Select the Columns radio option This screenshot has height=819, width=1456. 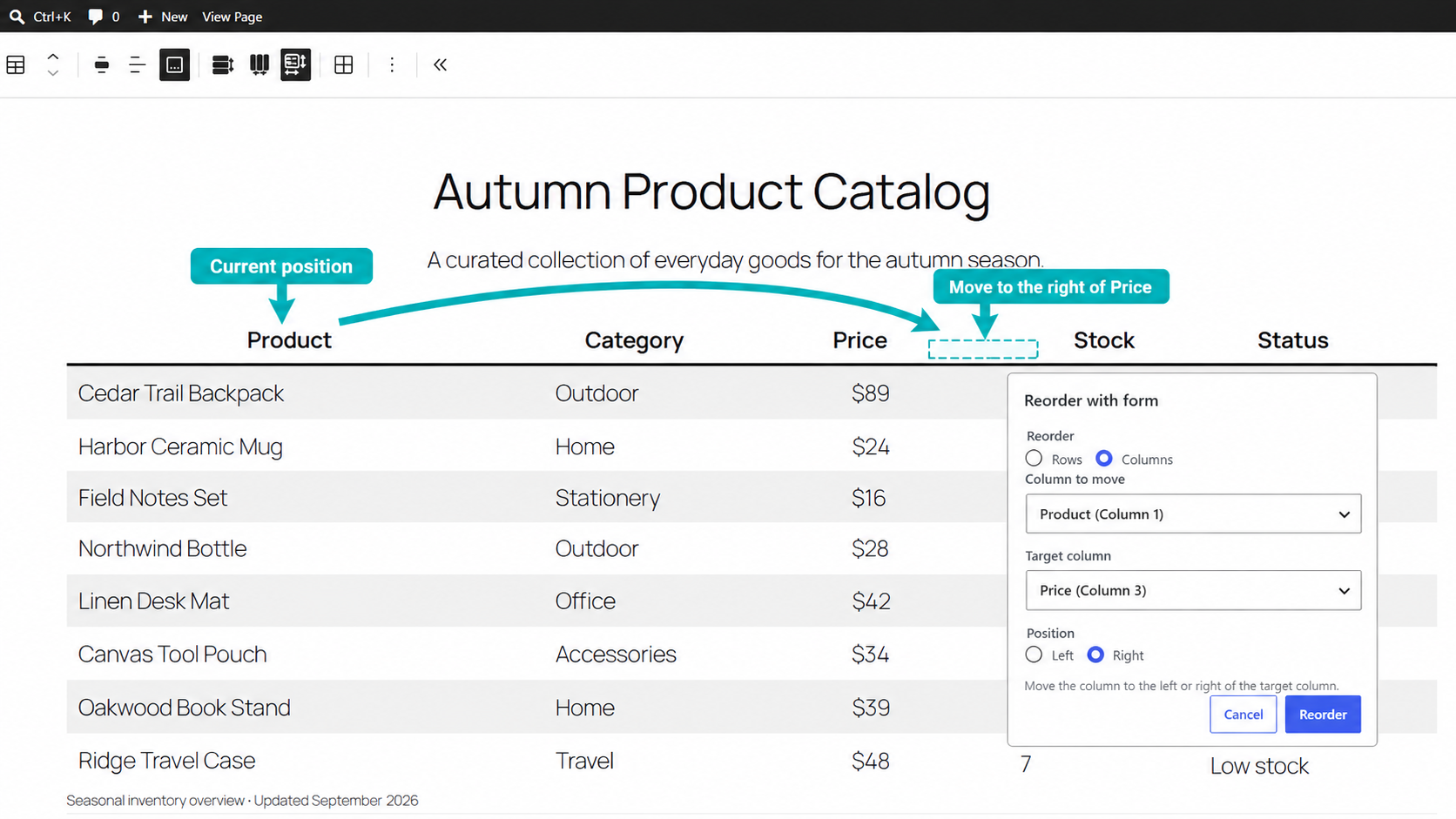pos(1103,458)
